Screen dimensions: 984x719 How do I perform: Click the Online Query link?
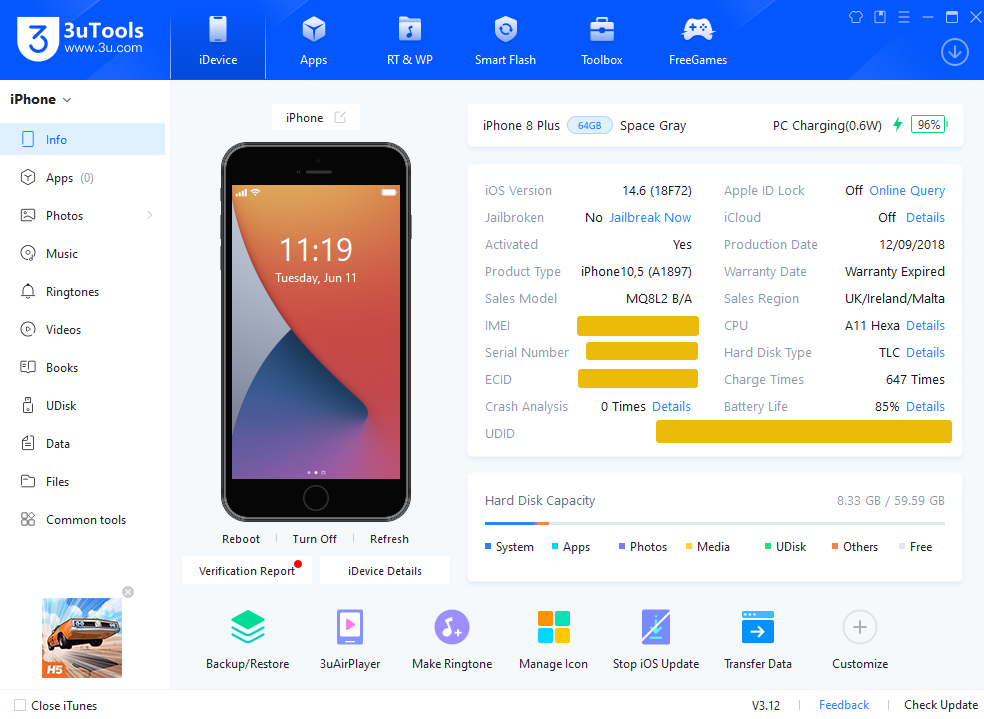pyautogui.click(x=907, y=190)
